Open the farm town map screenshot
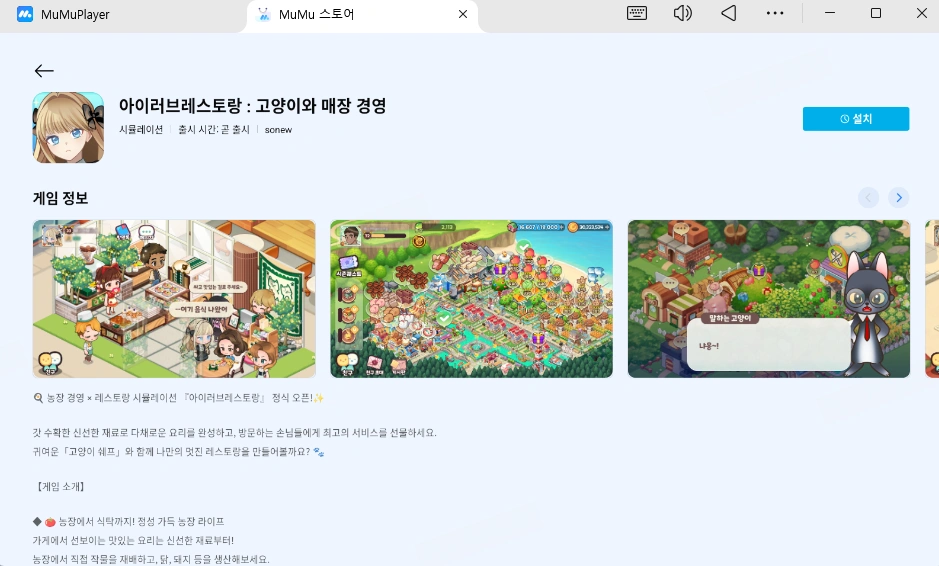Viewport: 939px width, 566px height. click(471, 299)
